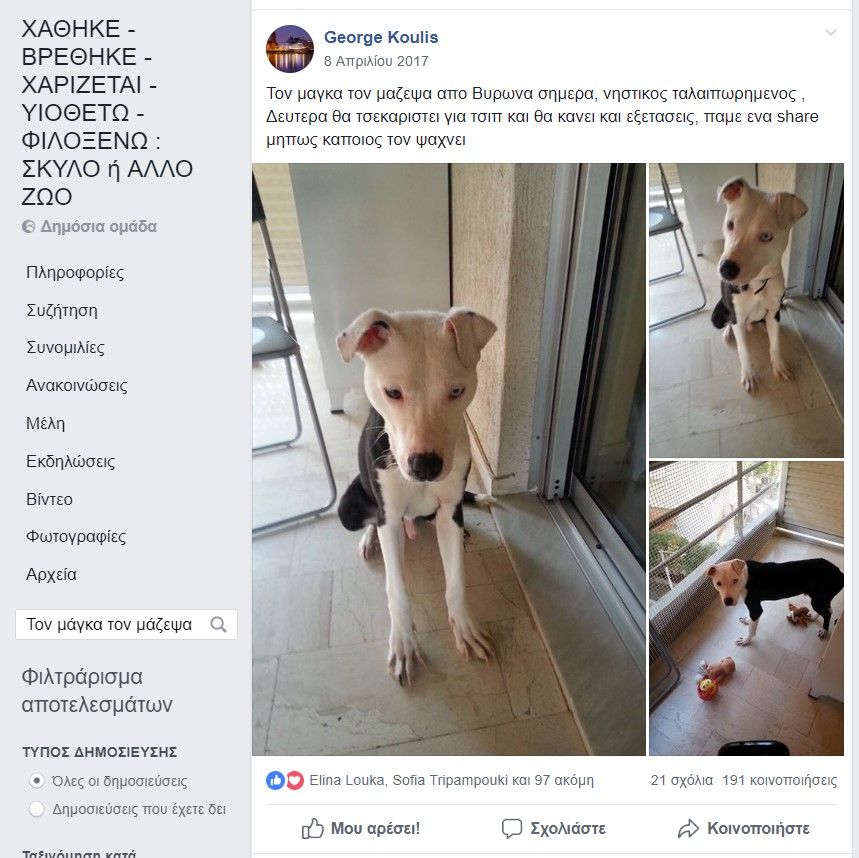The width and height of the screenshot is (859, 858).
Task: Open George Koulis profile picture
Action: coord(290,49)
